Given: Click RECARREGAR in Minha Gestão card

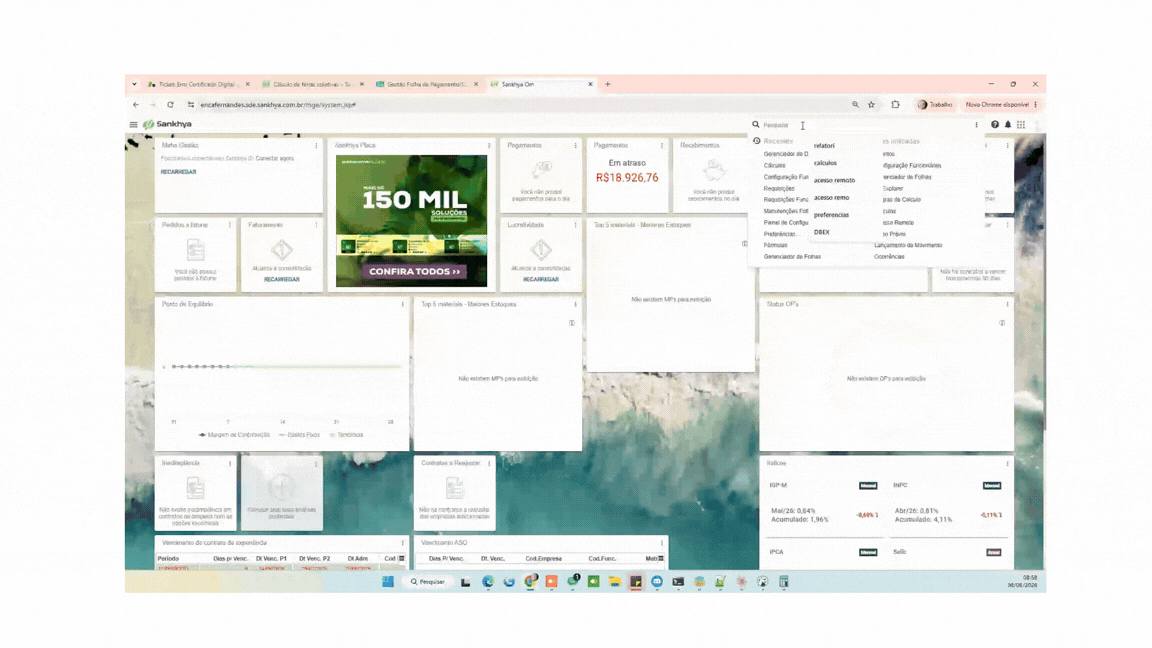Looking at the screenshot, I should click(179, 172).
